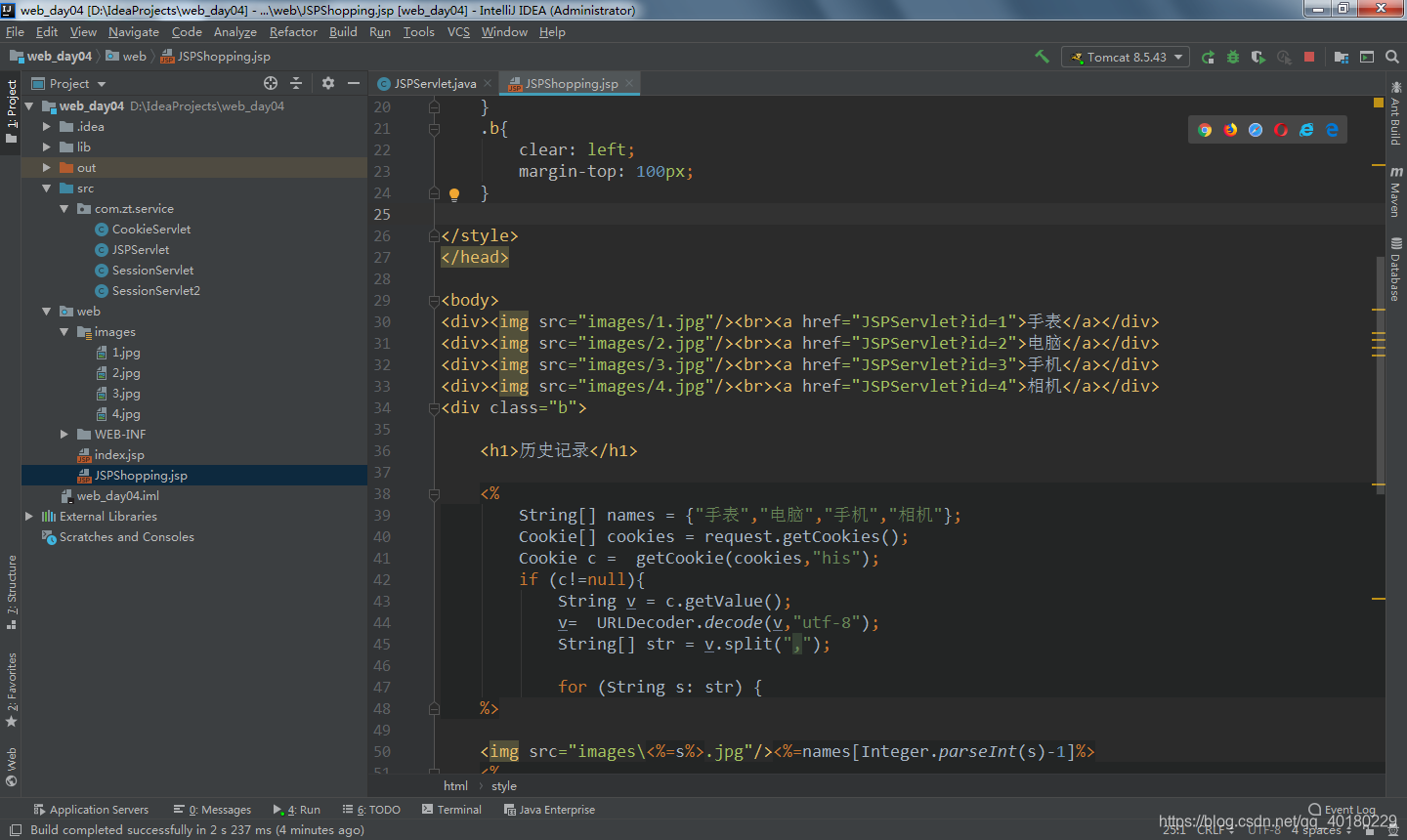The height and width of the screenshot is (840, 1407).
Task: Click tool window toggle icon in status bar corner
Action: coord(15,830)
